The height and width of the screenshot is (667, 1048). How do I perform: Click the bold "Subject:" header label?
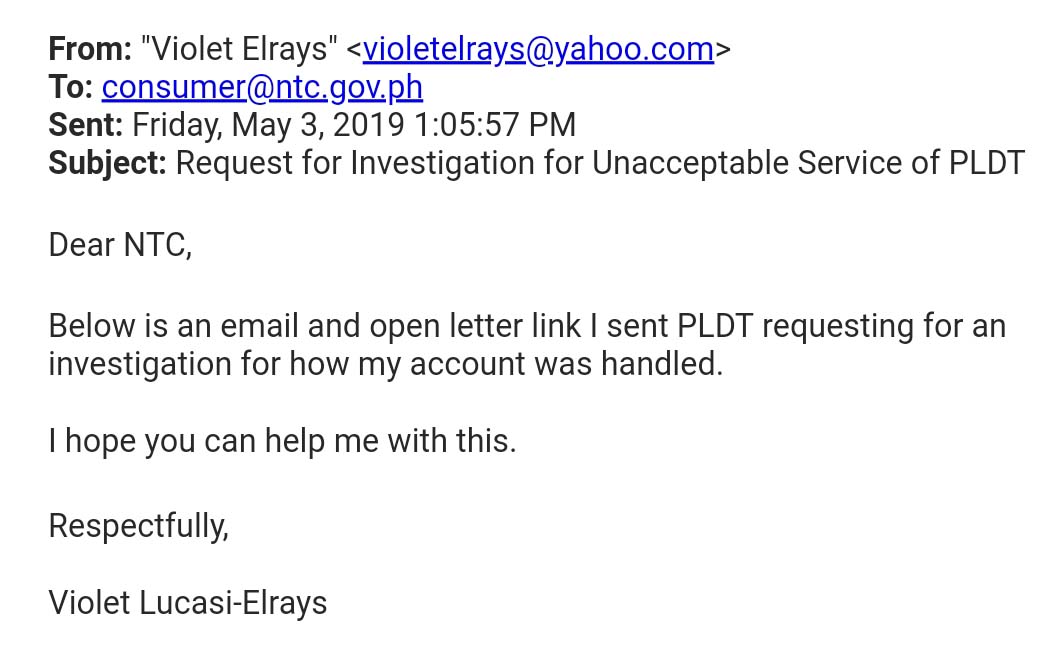108,163
